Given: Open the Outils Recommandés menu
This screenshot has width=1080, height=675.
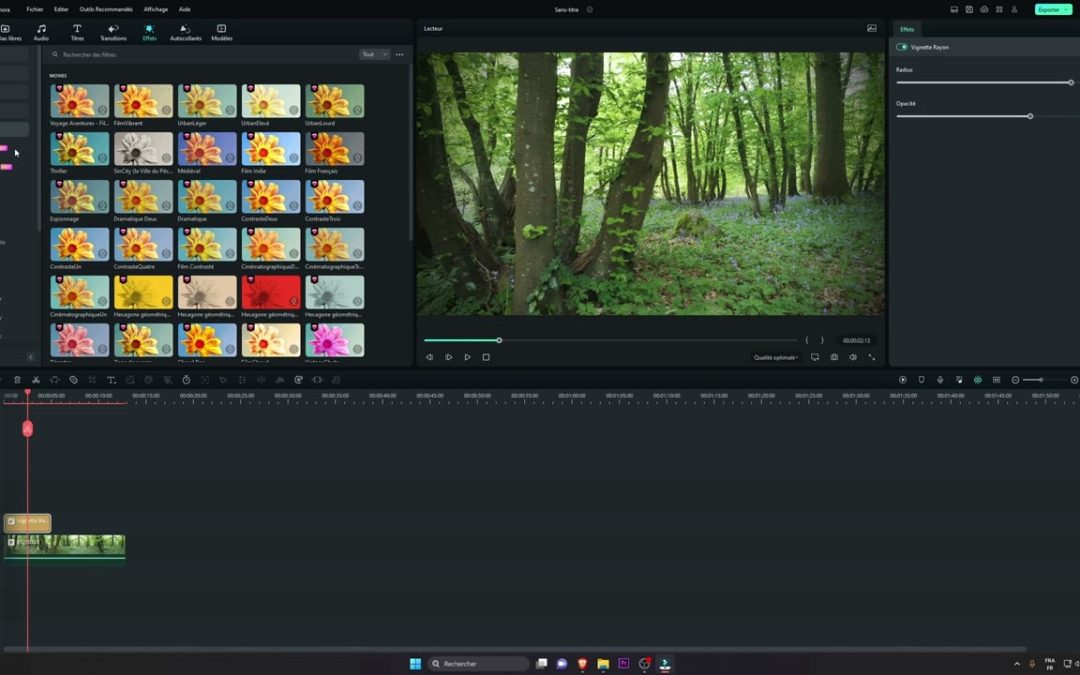Looking at the screenshot, I should click(106, 10).
